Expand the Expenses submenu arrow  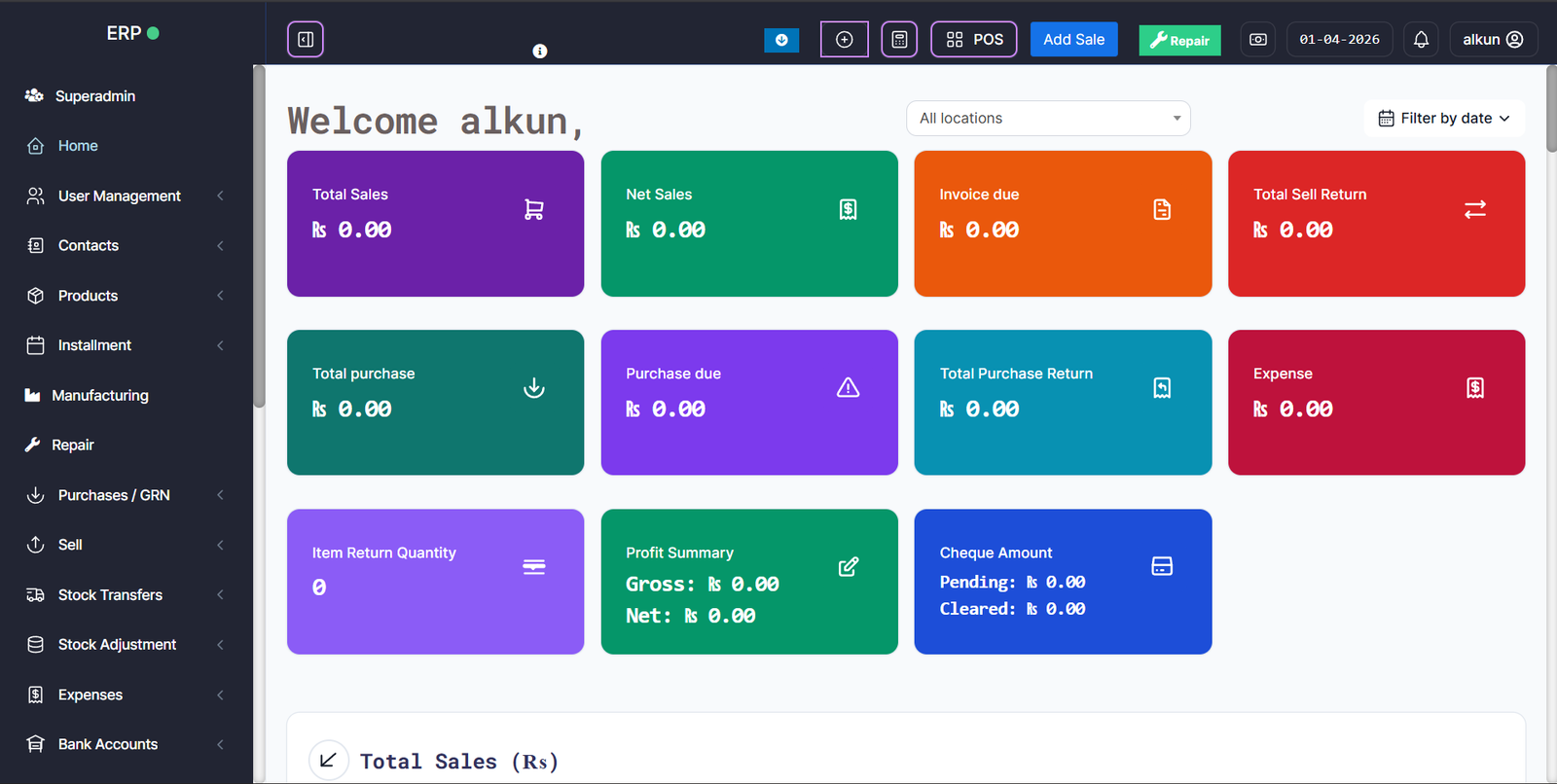(220, 695)
